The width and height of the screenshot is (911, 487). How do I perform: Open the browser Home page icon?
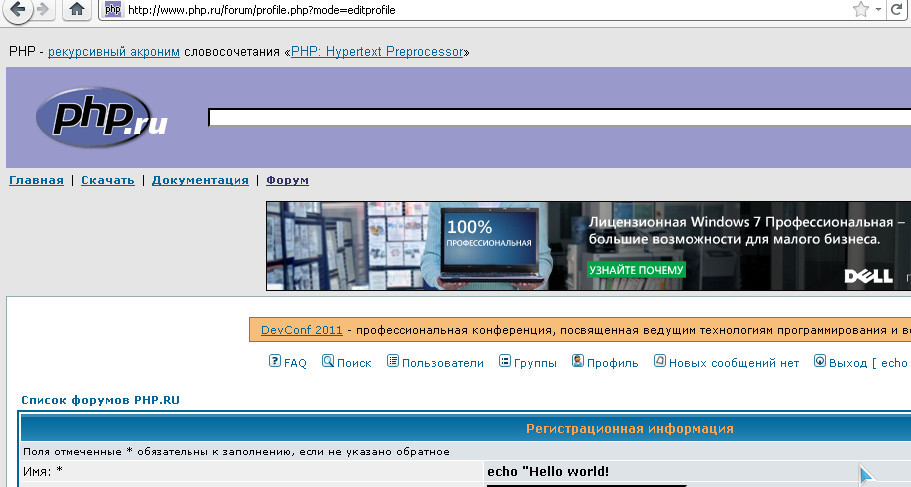[x=77, y=9]
